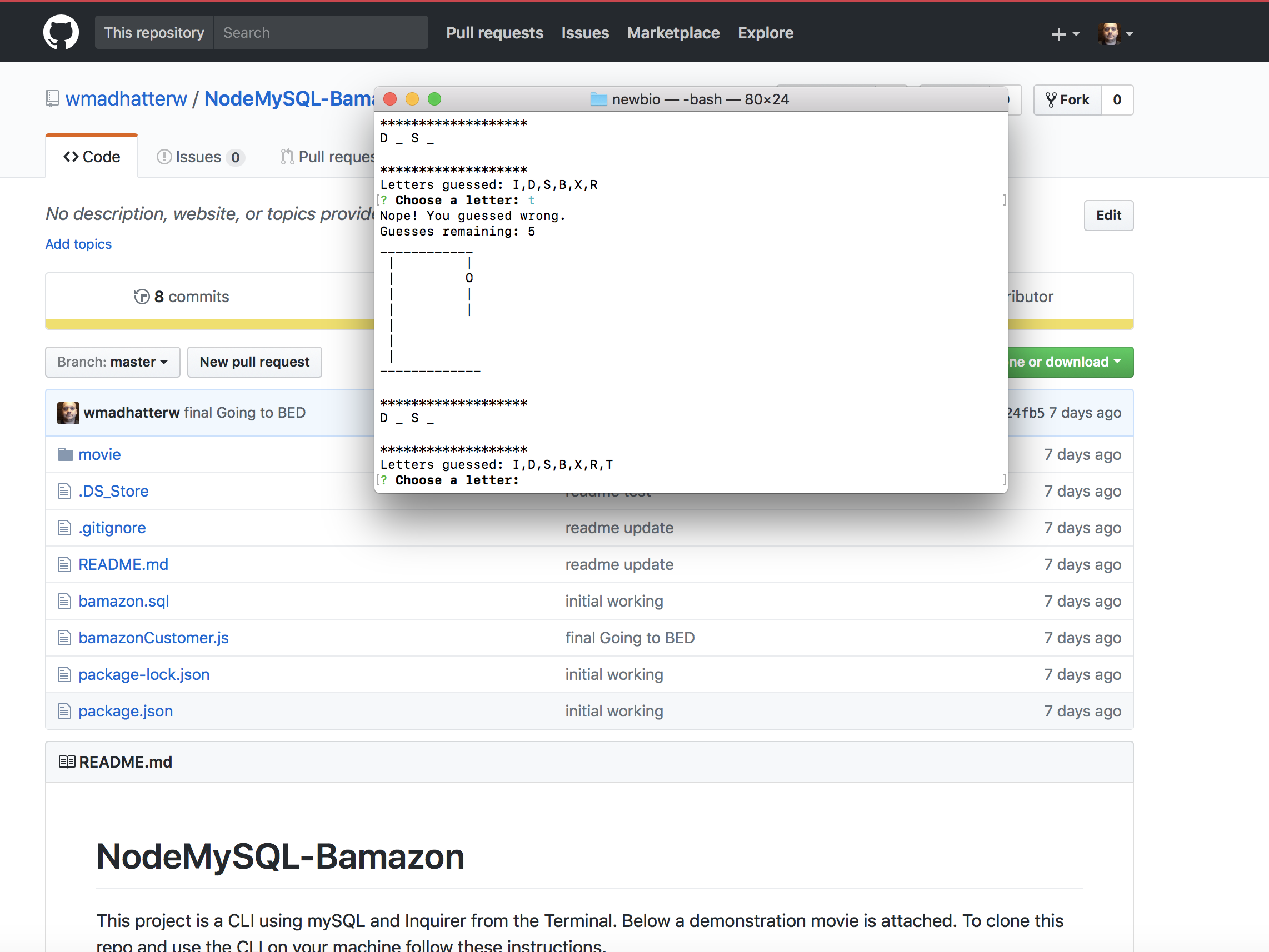Click the .gitignore file icon
Image resolution: width=1269 pixels, height=952 pixels.
click(x=64, y=528)
